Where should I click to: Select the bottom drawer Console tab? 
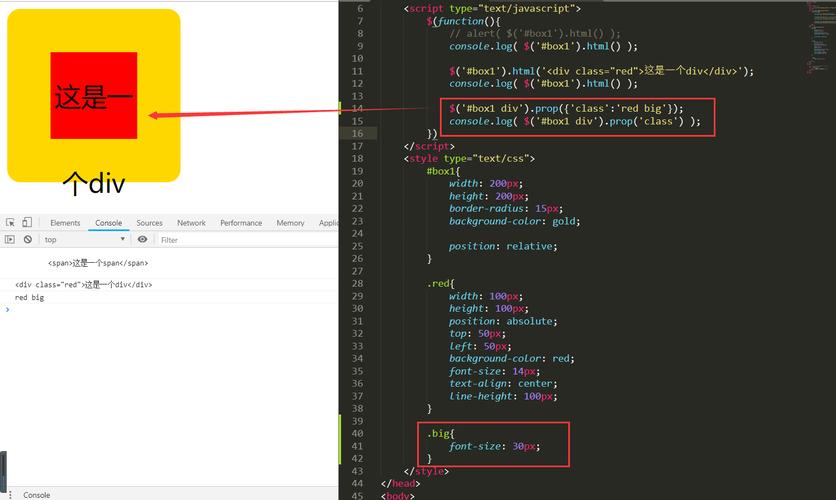37,494
